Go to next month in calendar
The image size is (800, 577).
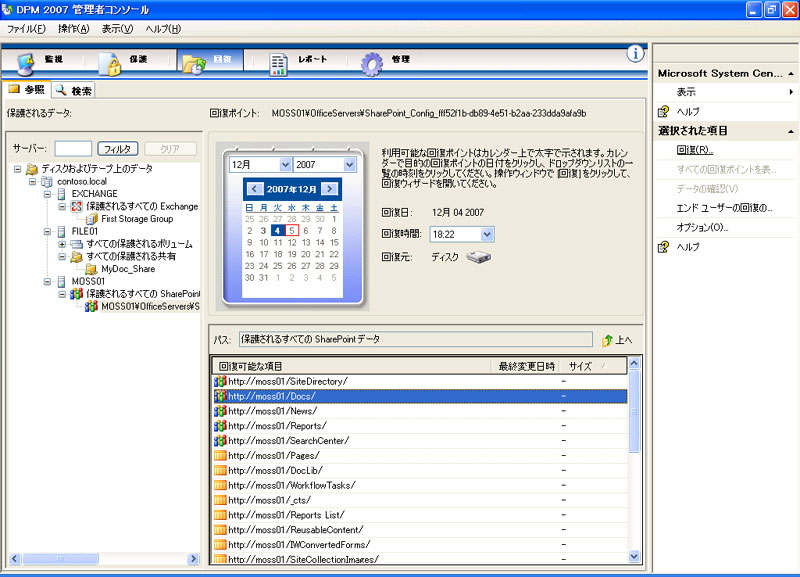tap(330, 189)
